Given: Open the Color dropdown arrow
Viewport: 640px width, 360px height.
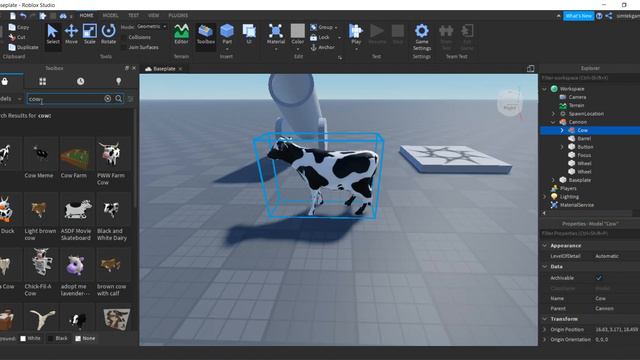Looking at the screenshot, I should pyautogui.click(x=298, y=49).
